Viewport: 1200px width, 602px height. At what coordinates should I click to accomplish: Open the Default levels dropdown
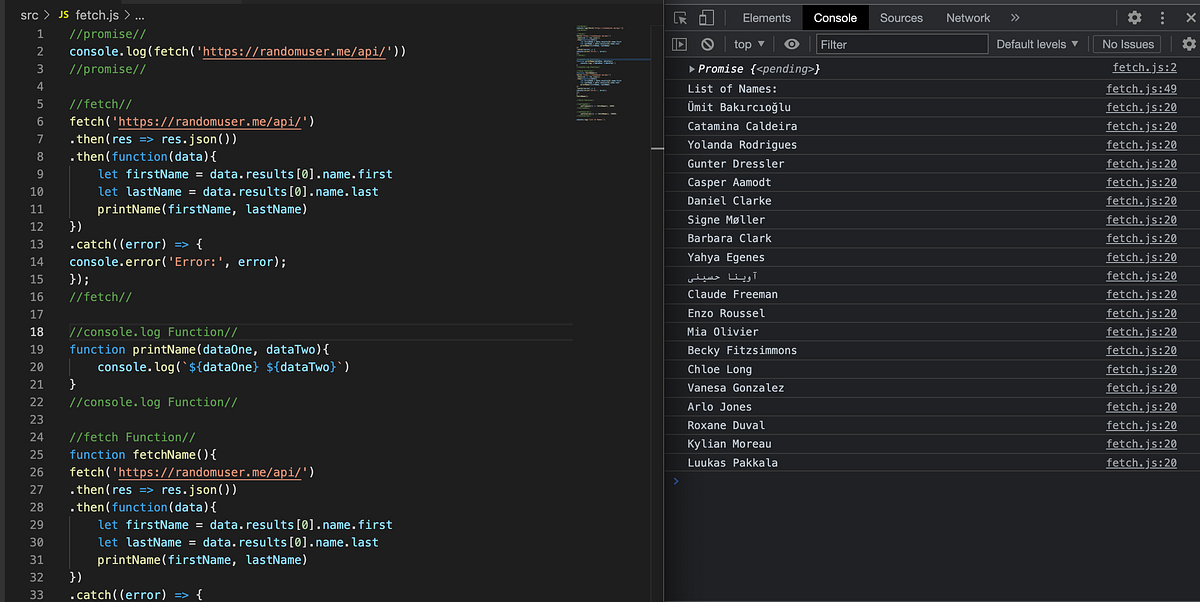[x=1038, y=43]
